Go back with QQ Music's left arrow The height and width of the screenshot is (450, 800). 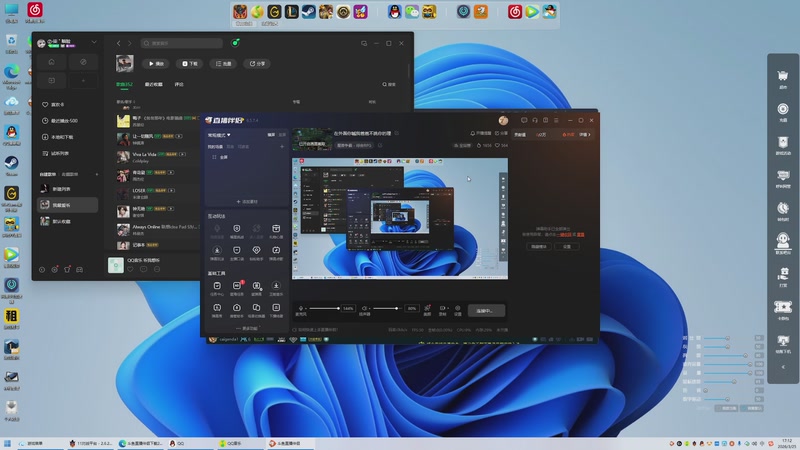click(x=118, y=43)
